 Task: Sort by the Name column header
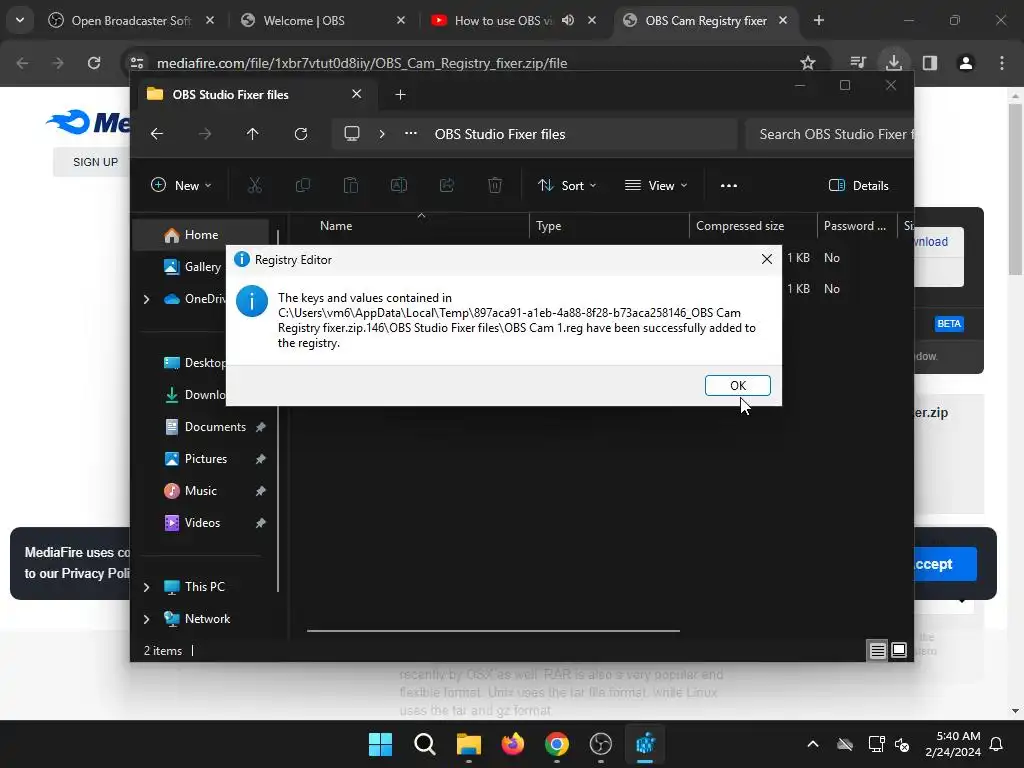[x=409, y=226]
